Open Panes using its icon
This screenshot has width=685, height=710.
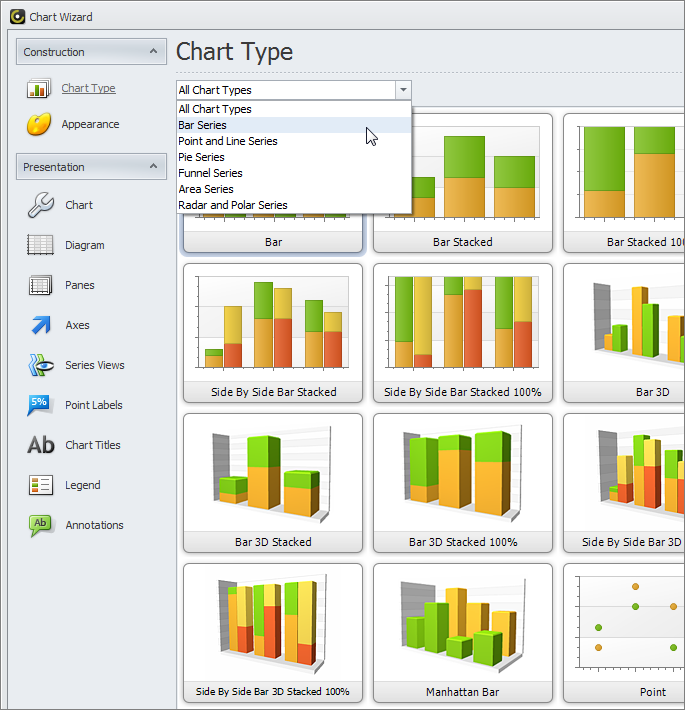tap(40, 285)
